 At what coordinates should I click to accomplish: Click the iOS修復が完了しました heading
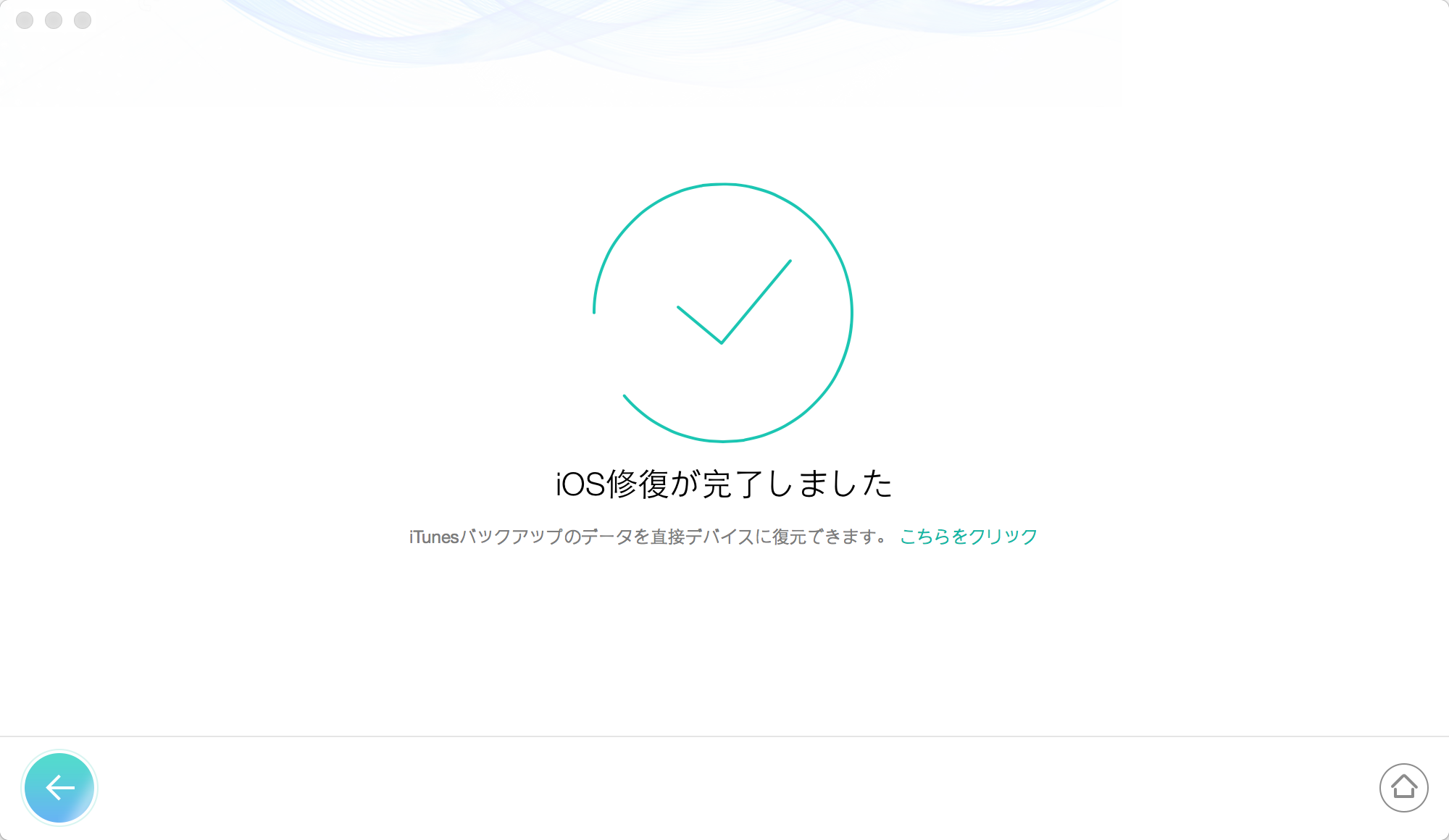coord(724,484)
